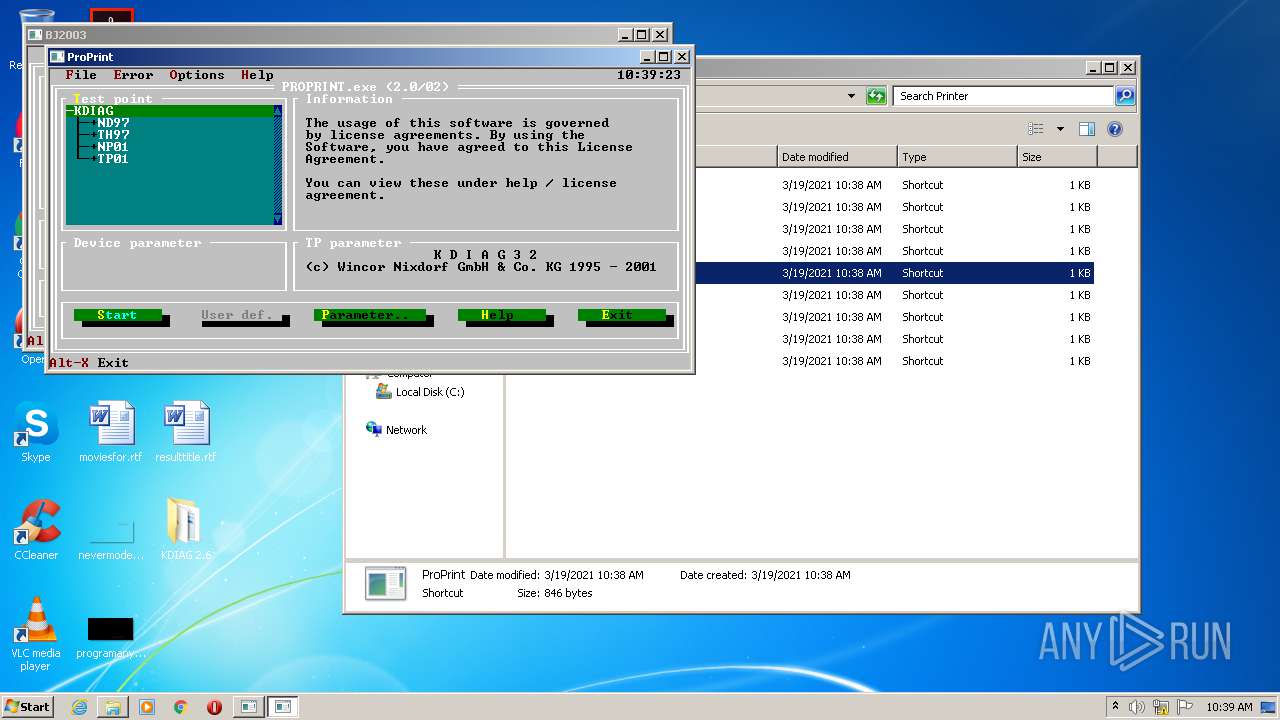Sort by the Size column header
Screen dimensions: 1280x720
point(1057,157)
